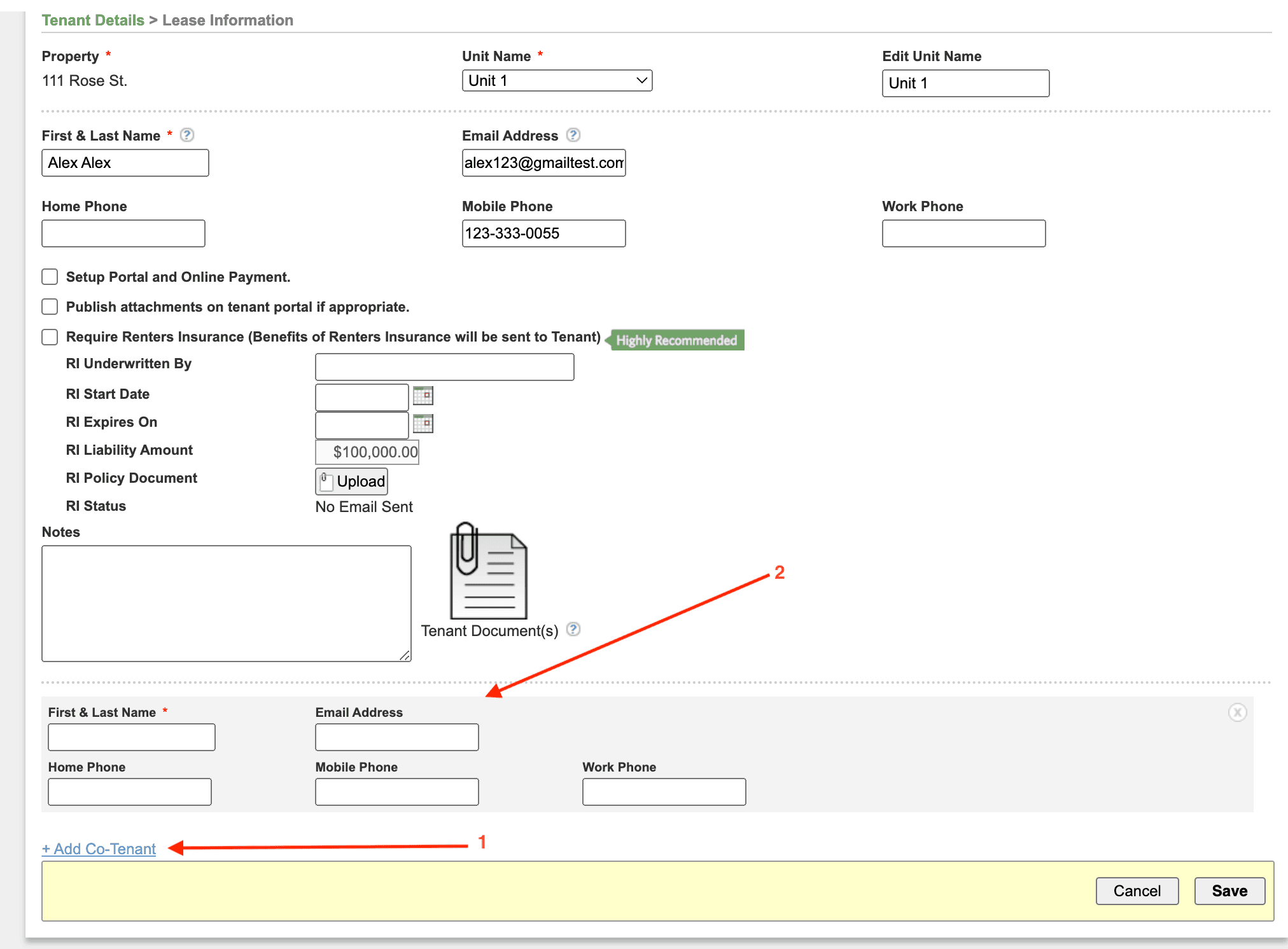
Task: Open the calendar picker for RI Start Date
Action: (x=423, y=396)
